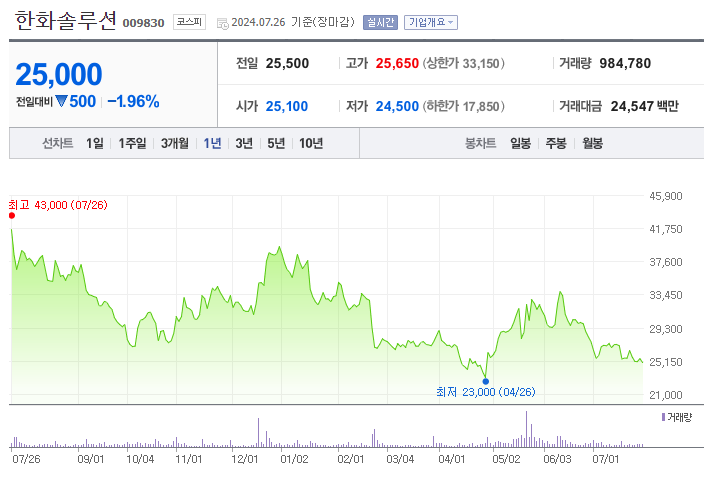704x480 pixels.
Task: Click the 코스피 market badge
Action: pyautogui.click(x=189, y=22)
